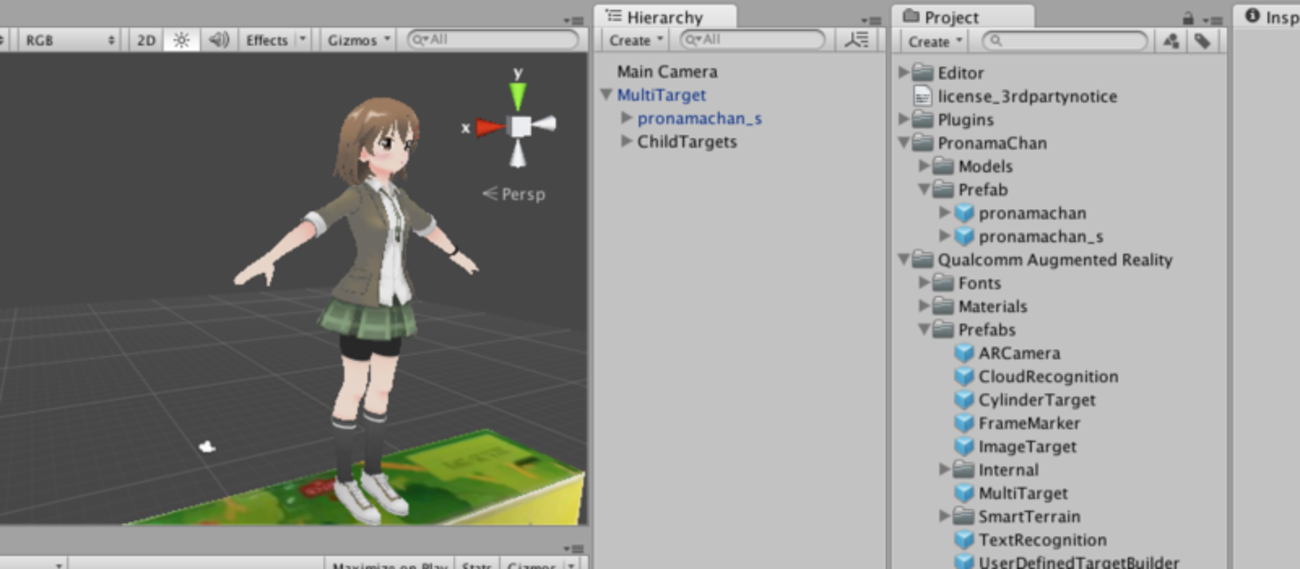Toggle Maximize on Play button
Screen dimensions: 1300x569
click(x=390, y=565)
